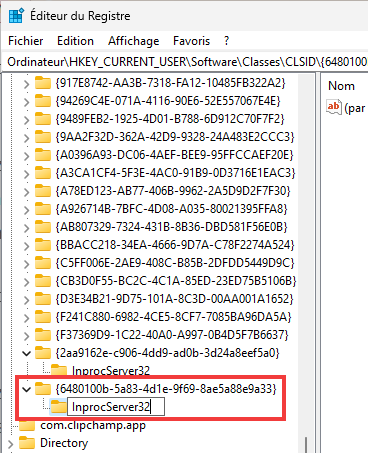Select key {6480100b-5a83-4d1e-9f69-8ae5a88e9a33}
This screenshot has width=368, height=453.
[166, 389]
